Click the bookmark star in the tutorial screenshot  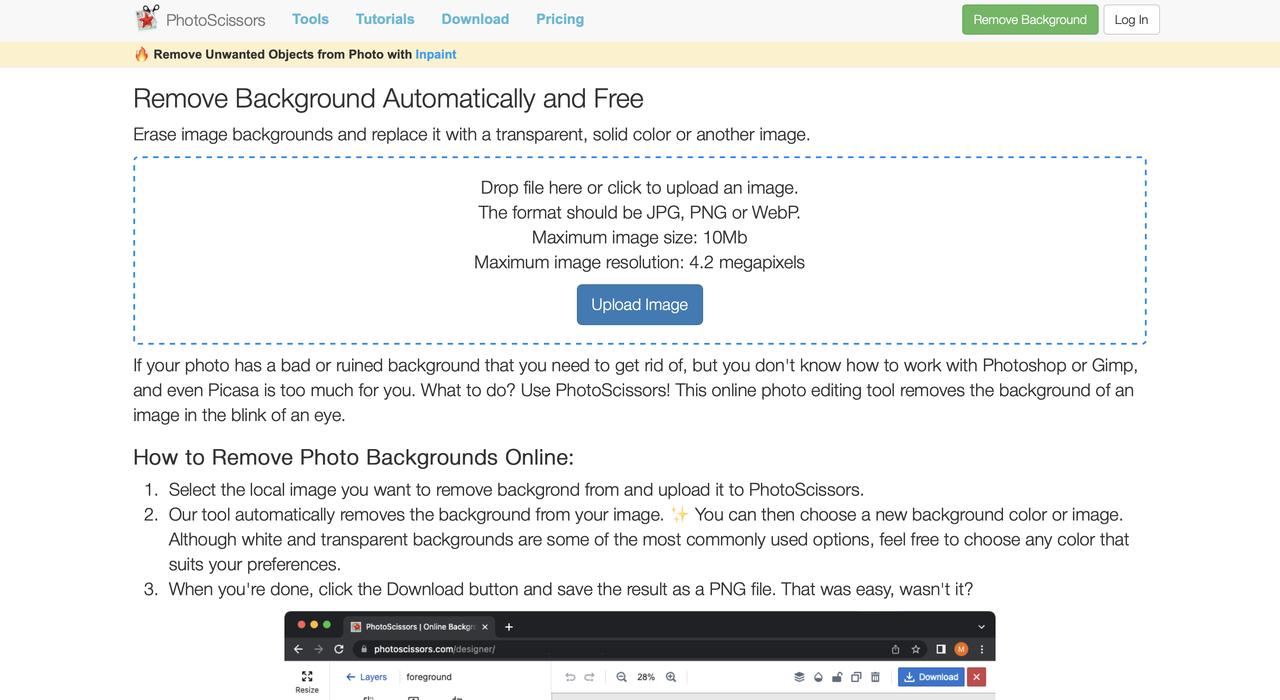(x=915, y=649)
